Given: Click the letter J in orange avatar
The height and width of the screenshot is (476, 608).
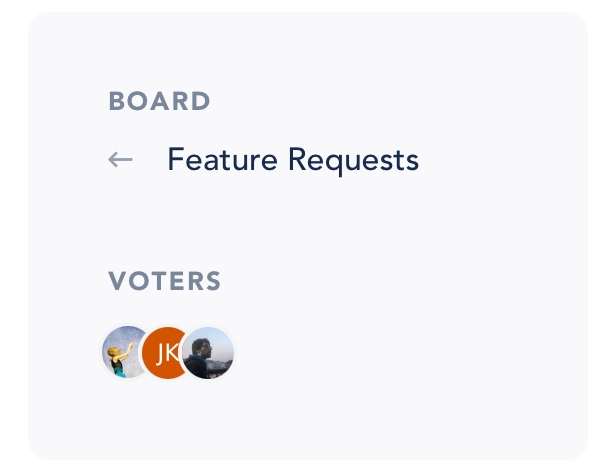Looking at the screenshot, I should [161, 354].
